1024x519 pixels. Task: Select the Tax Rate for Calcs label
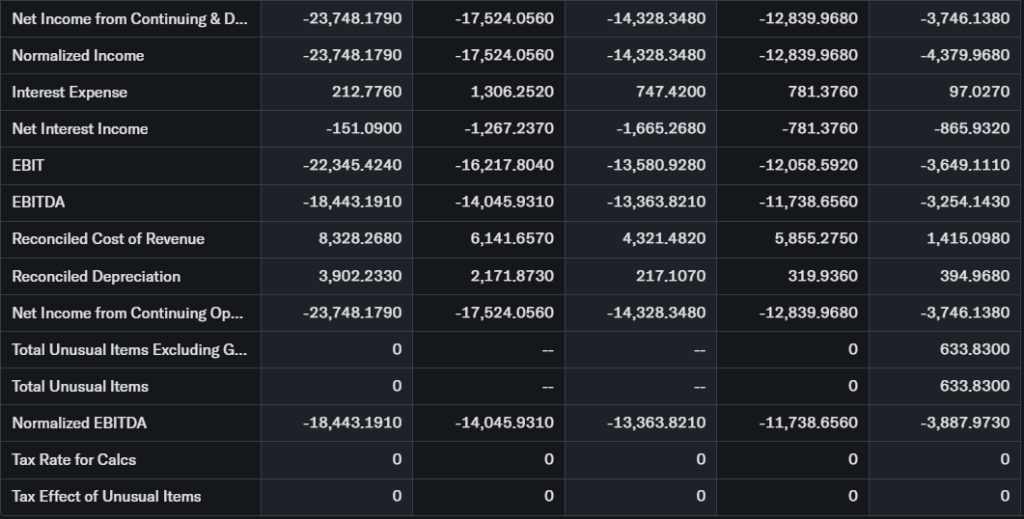coord(74,460)
